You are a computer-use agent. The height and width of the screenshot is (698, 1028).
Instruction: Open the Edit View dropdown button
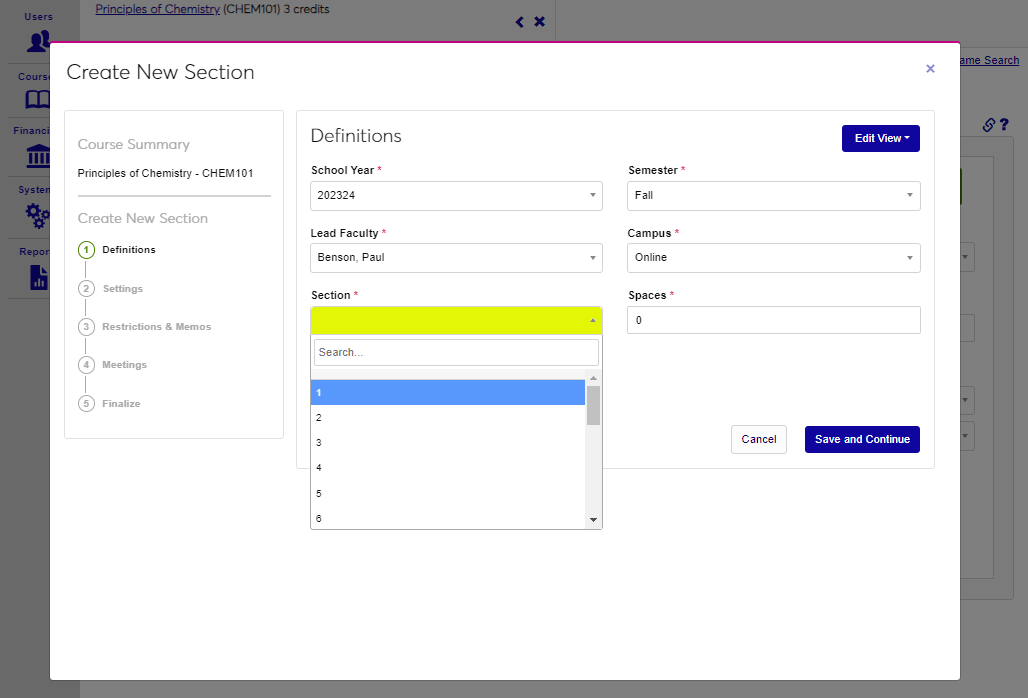pos(880,139)
